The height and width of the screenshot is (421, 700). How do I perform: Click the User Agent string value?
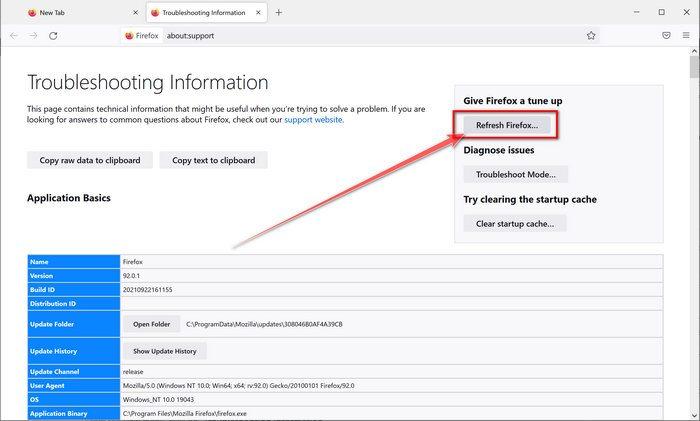pyautogui.click(x=238, y=386)
